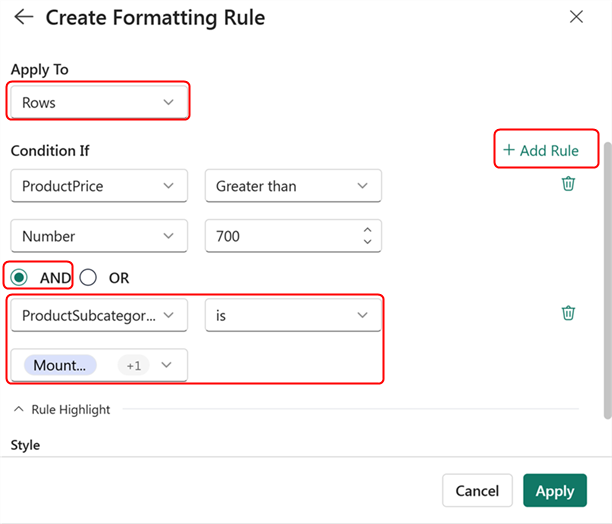612x524 pixels.
Task: Open the Greater than operator dropdown
Action: click(x=293, y=186)
